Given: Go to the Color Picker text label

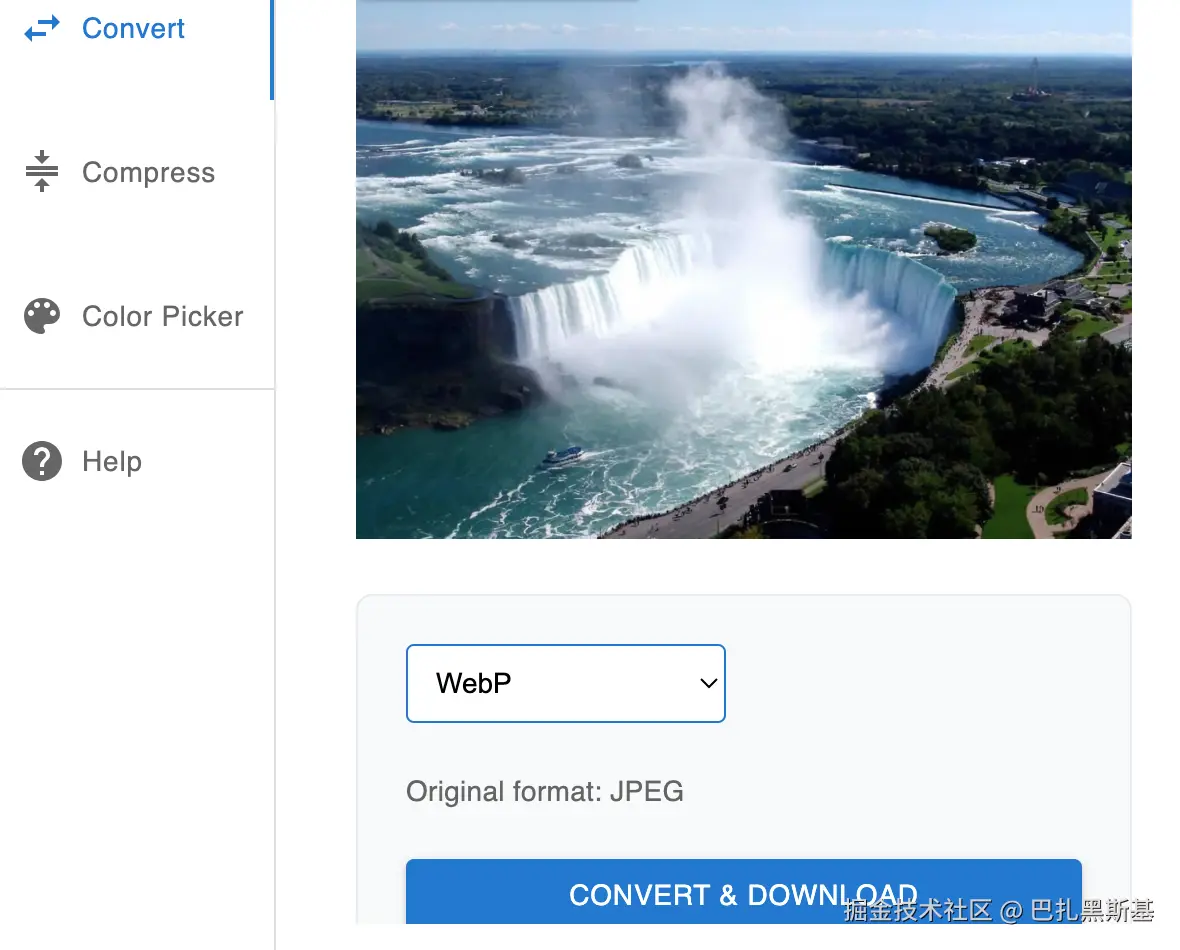Looking at the screenshot, I should (163, 316).
